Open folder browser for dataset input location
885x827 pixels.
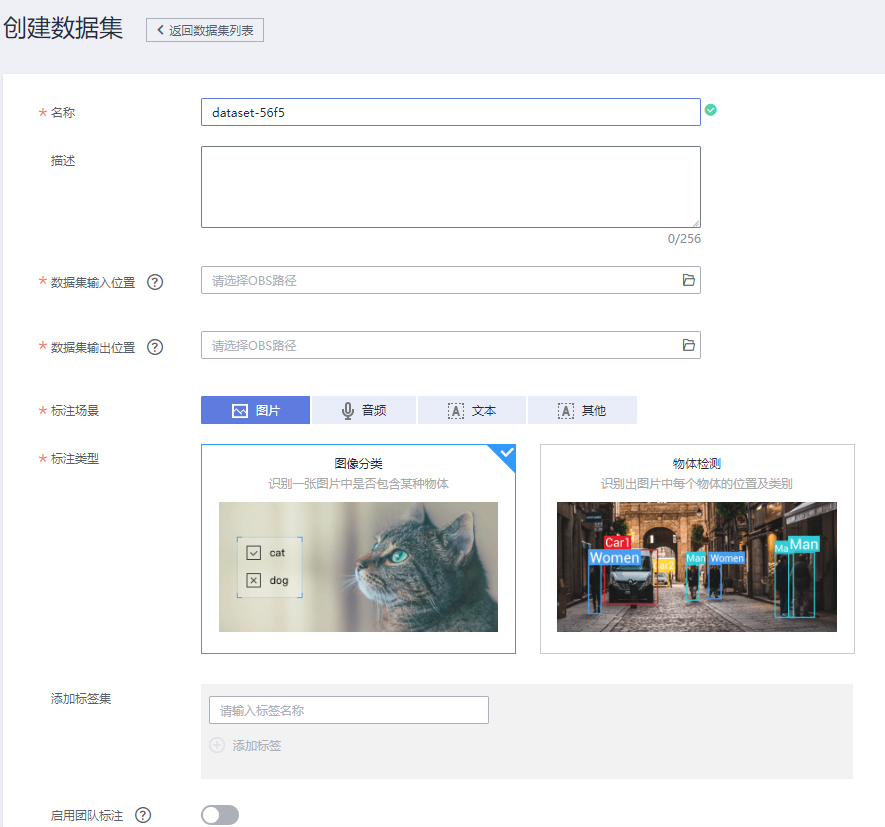coord(688,280)
